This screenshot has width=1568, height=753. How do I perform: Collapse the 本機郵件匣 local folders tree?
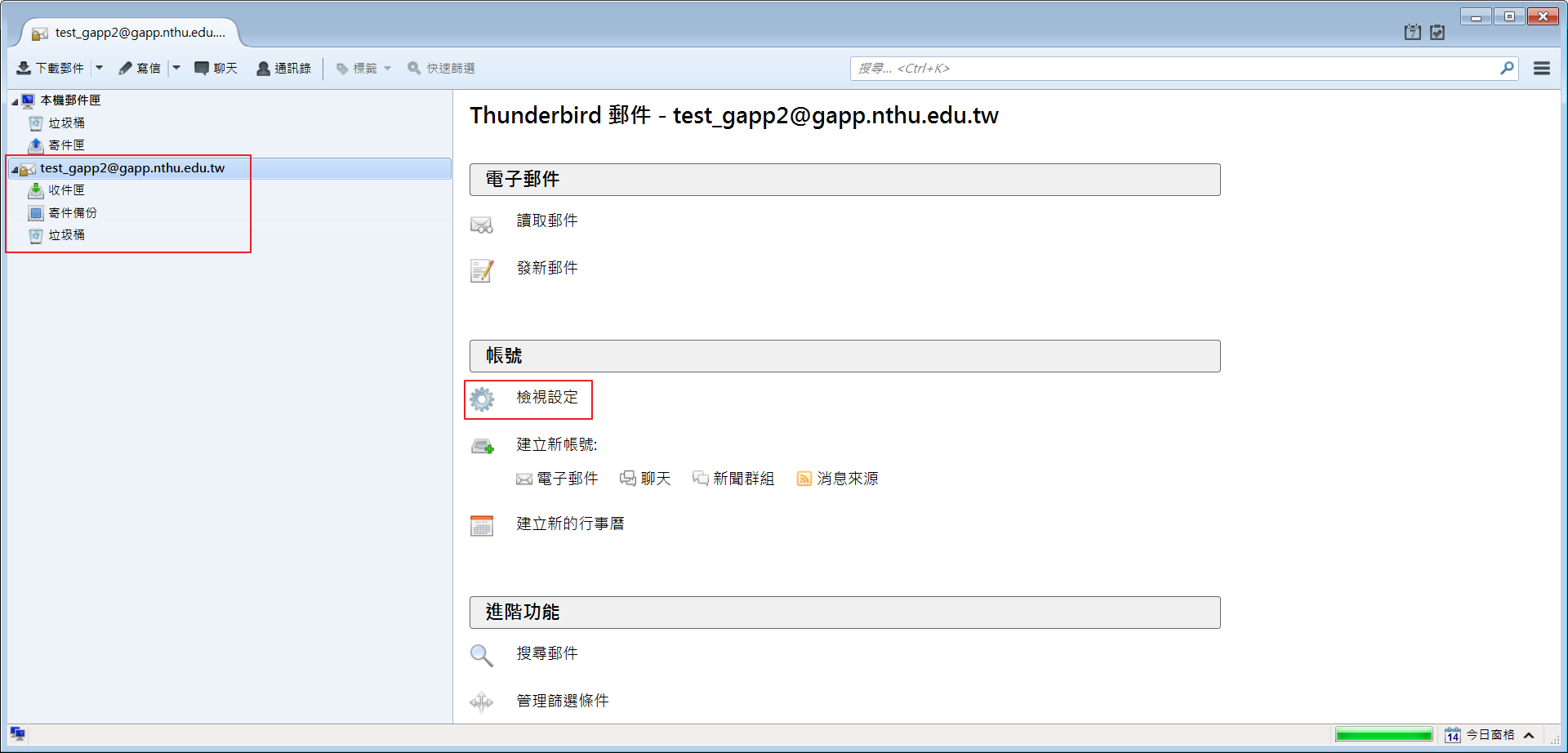click(15, 101)
